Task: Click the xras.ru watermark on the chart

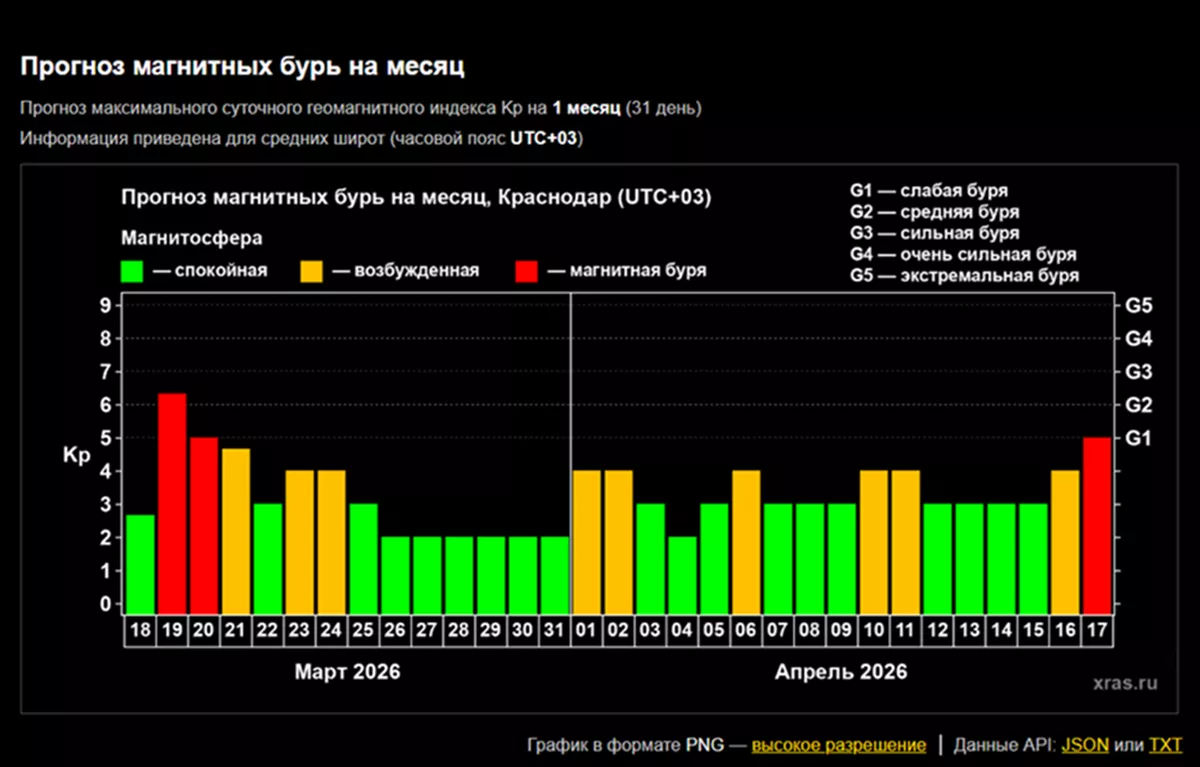Action: point(1125,683)
